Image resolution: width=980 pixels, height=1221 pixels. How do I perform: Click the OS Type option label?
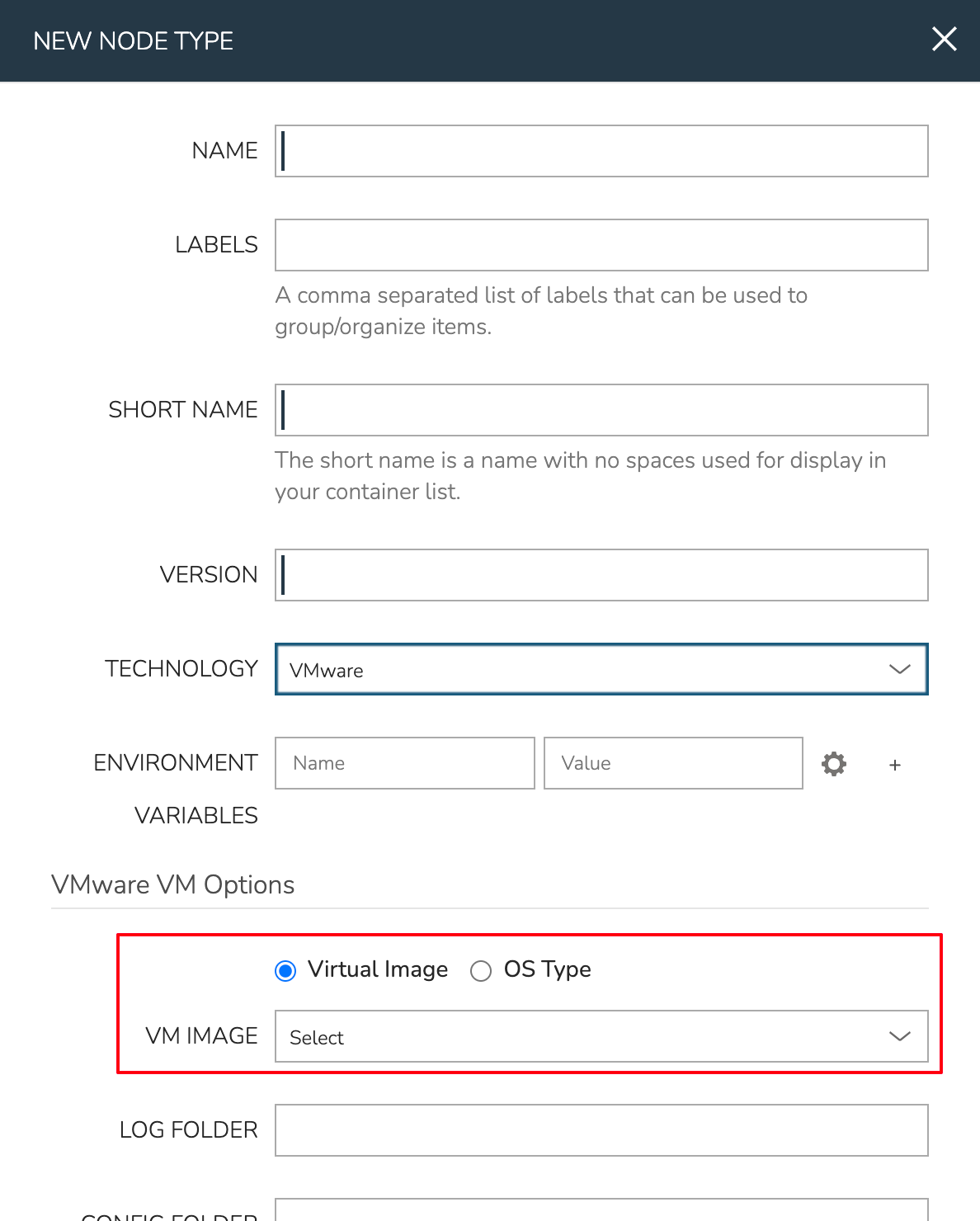pyautogui.click(x=547, y=969)
